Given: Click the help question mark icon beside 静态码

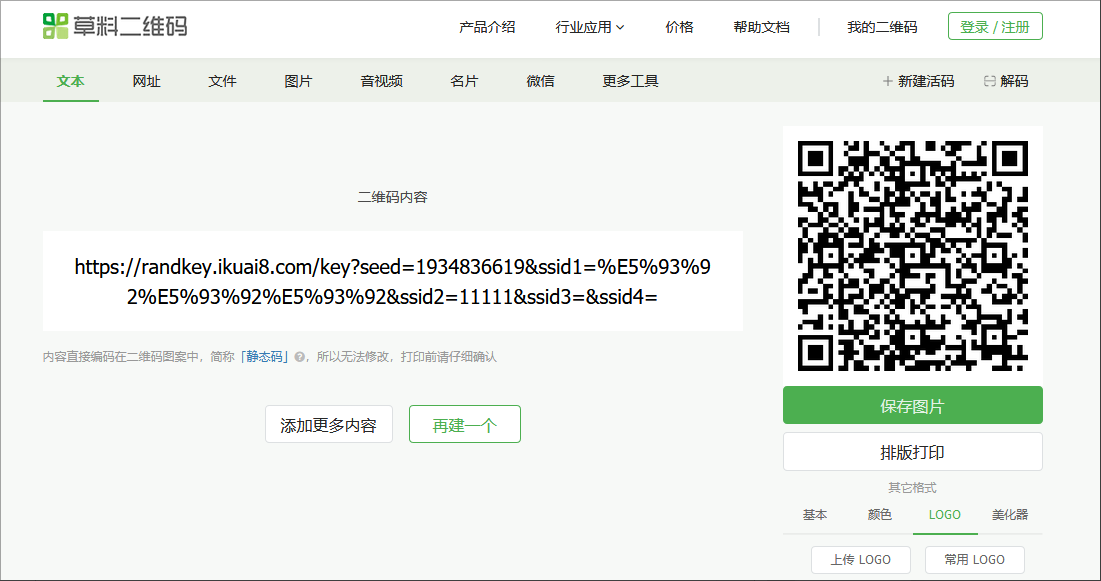Looking at the screenshot, I should (300, 357).
